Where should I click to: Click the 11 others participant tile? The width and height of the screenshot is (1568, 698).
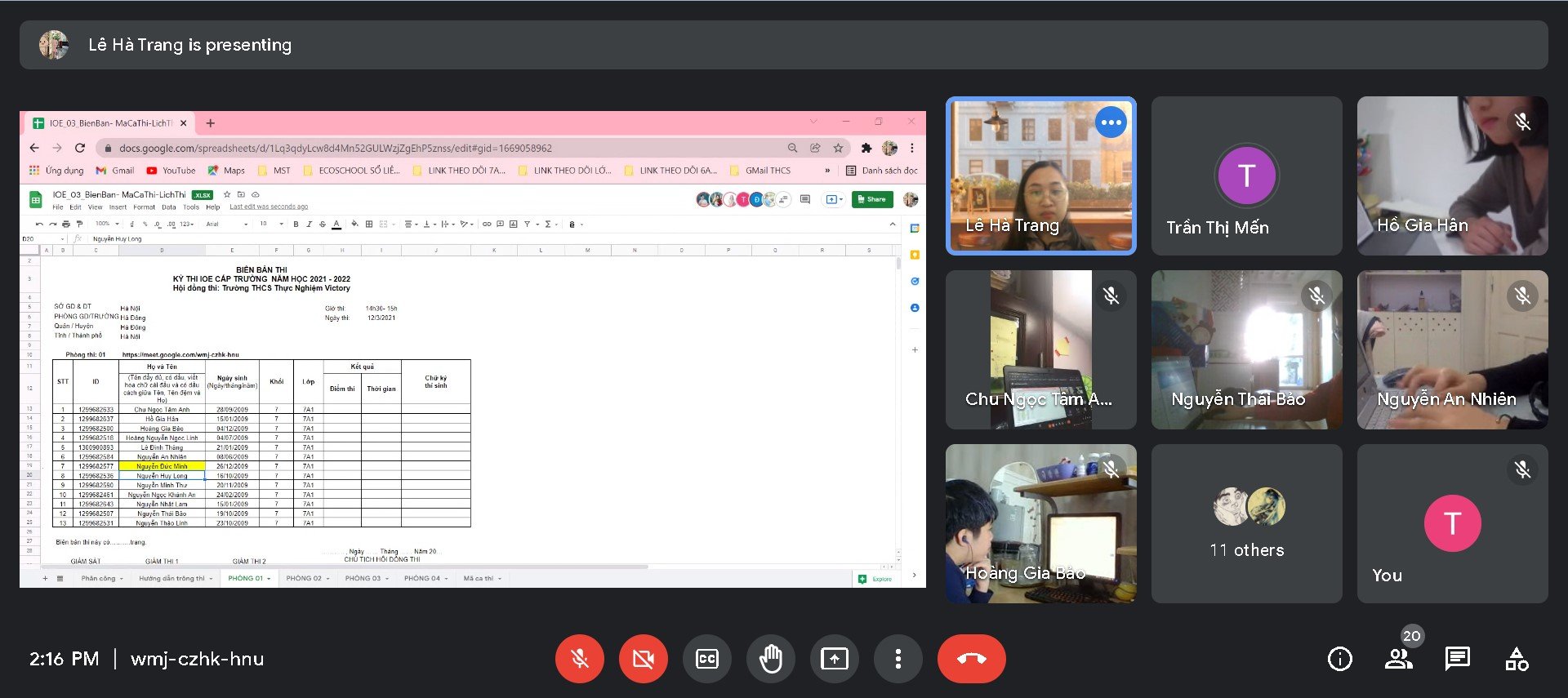(x=1246, y=524)
